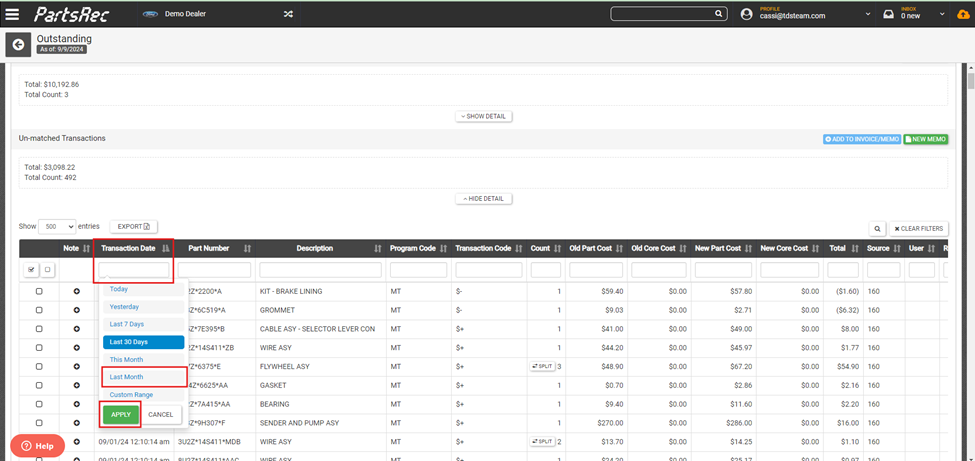The height and width of the screenshot is (461, 975).
Task: Click ADD TO INVOICE/MEMO button
Action: coord(862,139)
